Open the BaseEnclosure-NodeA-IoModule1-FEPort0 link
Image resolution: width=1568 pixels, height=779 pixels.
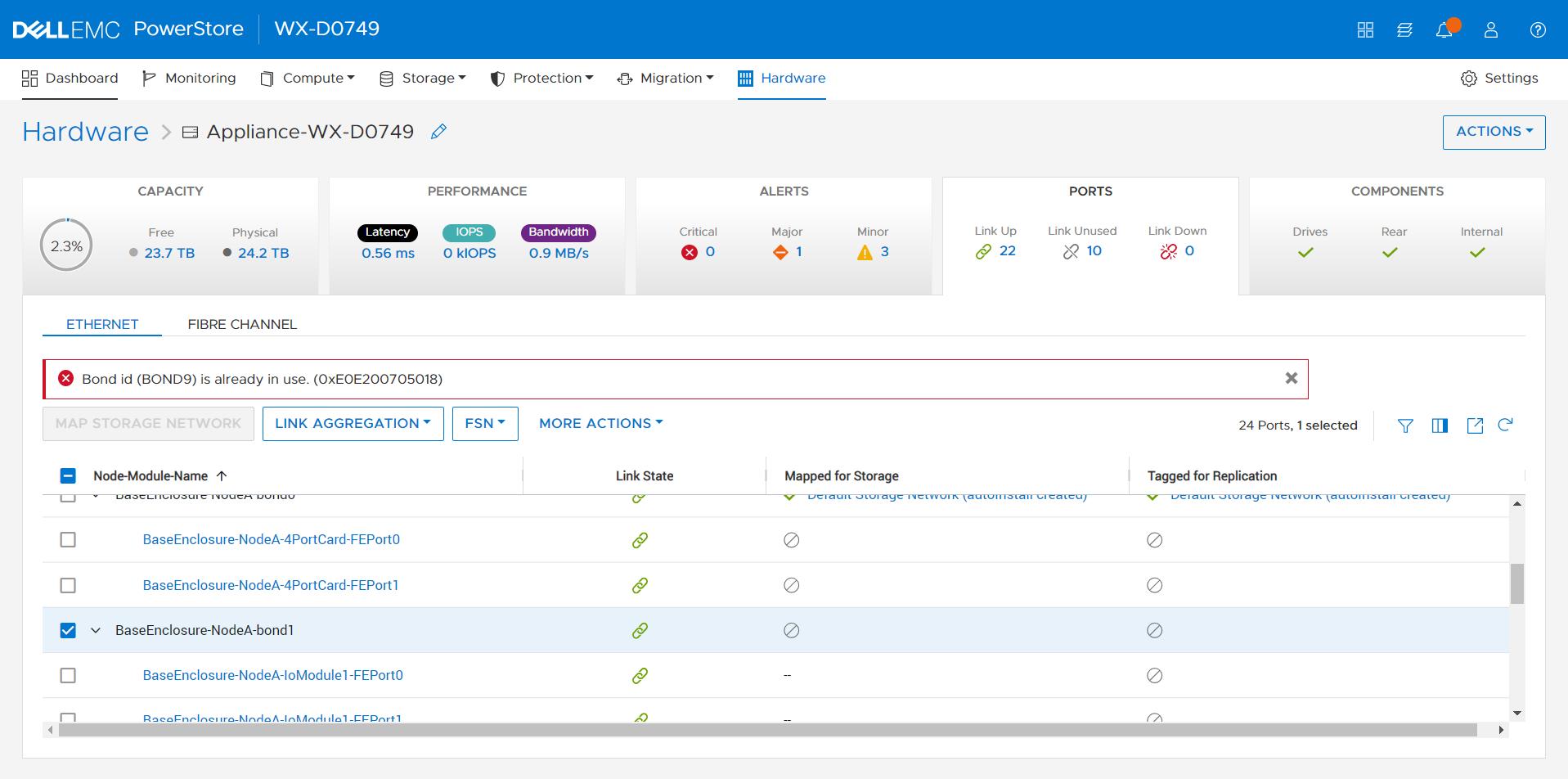click(x=272, y=675)
